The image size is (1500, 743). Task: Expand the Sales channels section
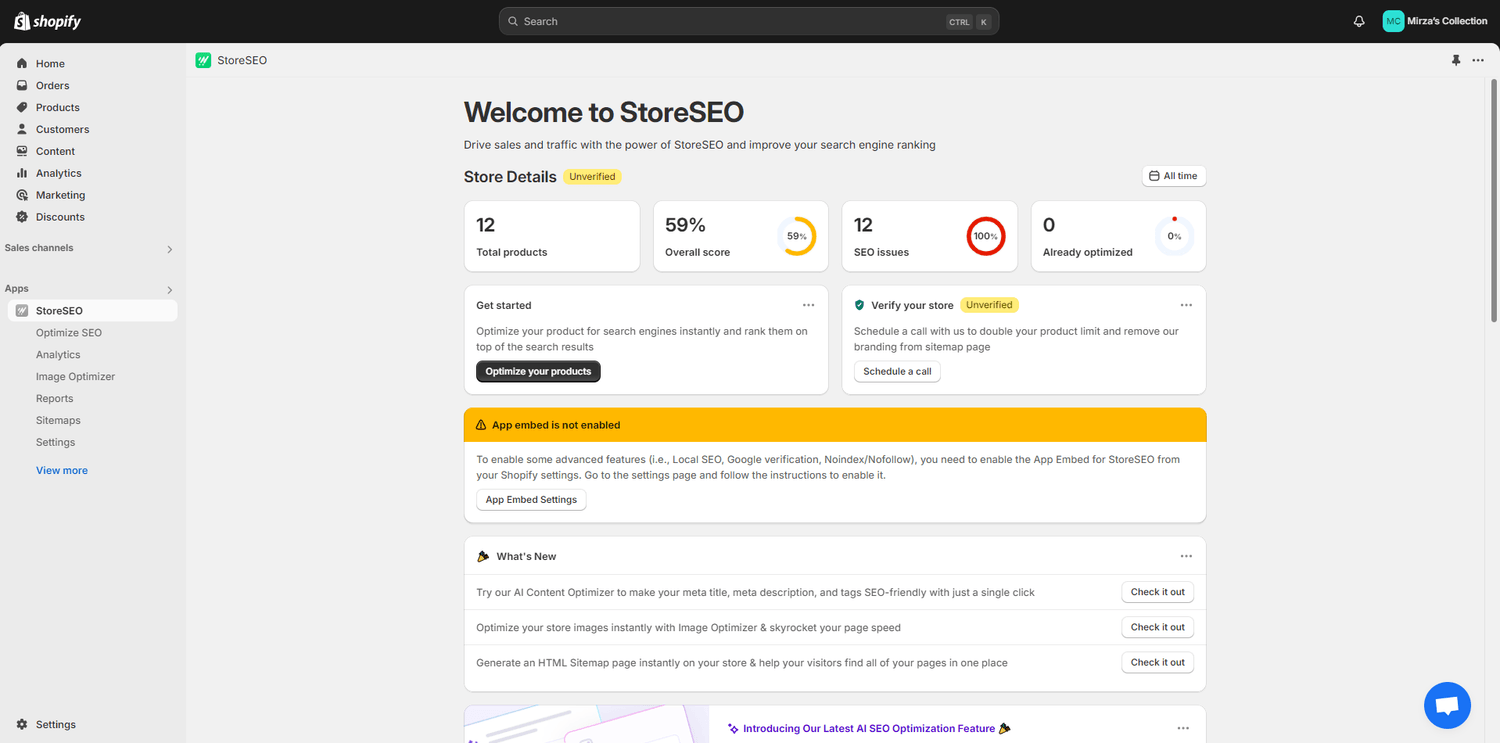coord(170,249)
